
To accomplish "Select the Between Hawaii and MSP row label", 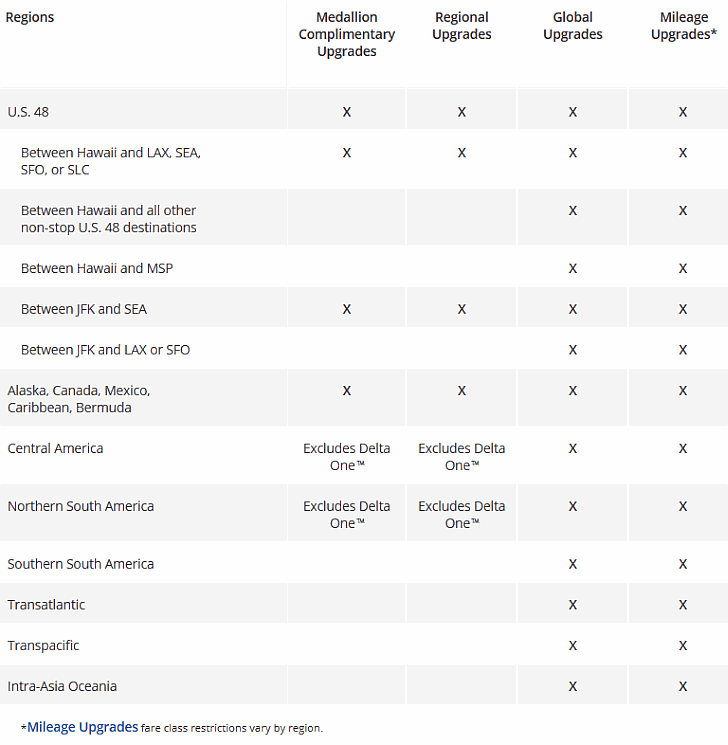I will pos(97,268).
